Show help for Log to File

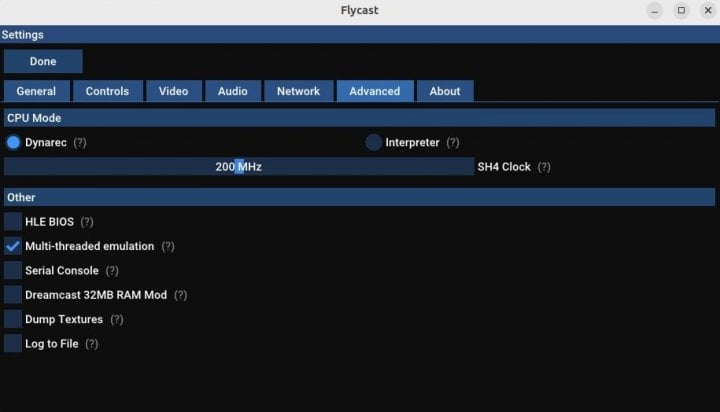pyautogui.click(x=92, y=344)
